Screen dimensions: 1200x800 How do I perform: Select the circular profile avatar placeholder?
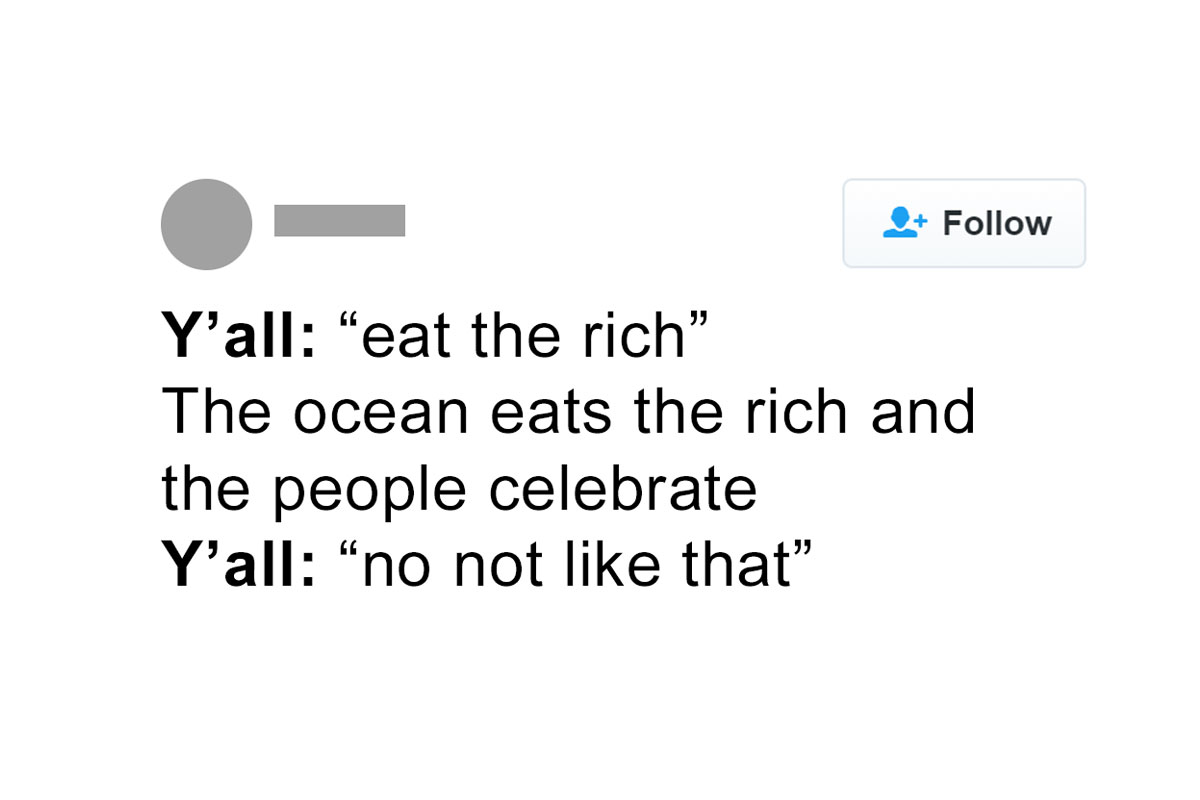tap(206, 224)
